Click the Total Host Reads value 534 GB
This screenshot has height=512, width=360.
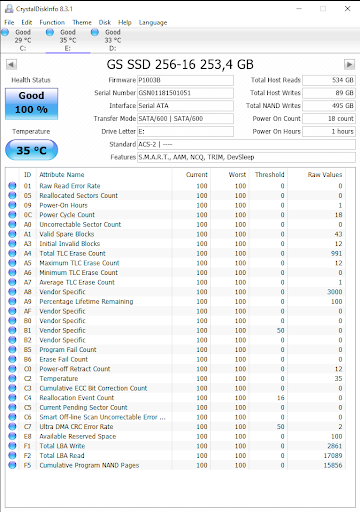(x=329, y=80)
